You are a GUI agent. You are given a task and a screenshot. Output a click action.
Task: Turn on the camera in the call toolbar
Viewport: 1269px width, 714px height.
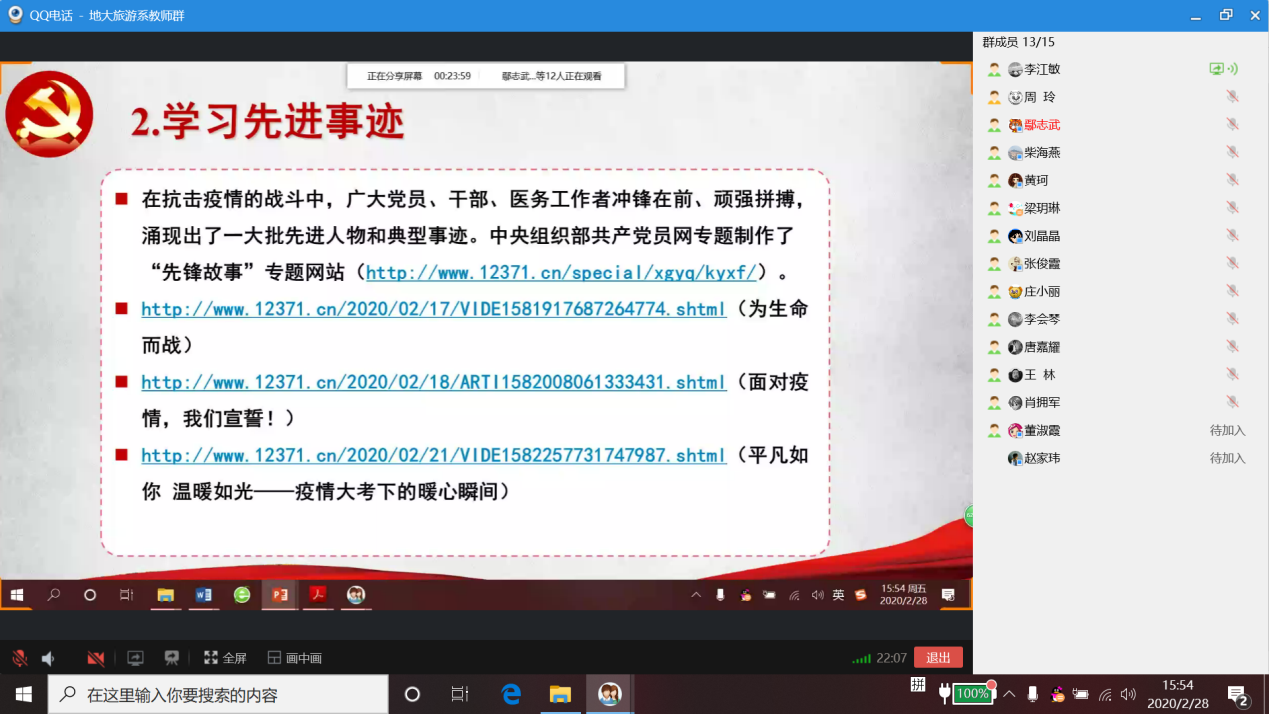click(x=96, y=658)
